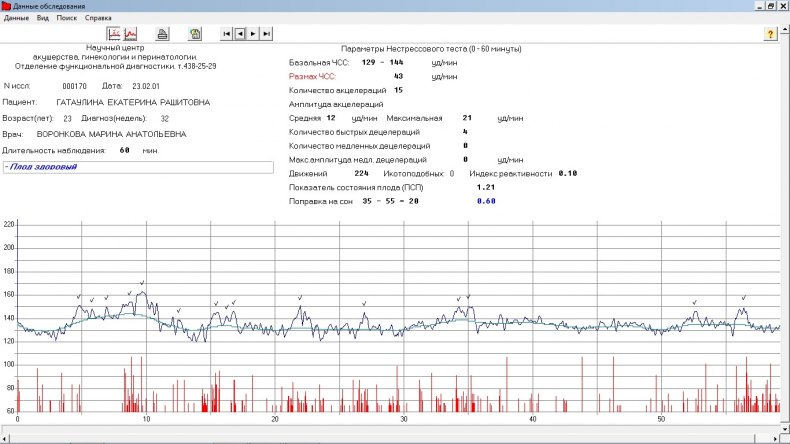The image size is (790, 444).
Task: Click the Плод здоровый conclusion field
Action: [138, 167]
